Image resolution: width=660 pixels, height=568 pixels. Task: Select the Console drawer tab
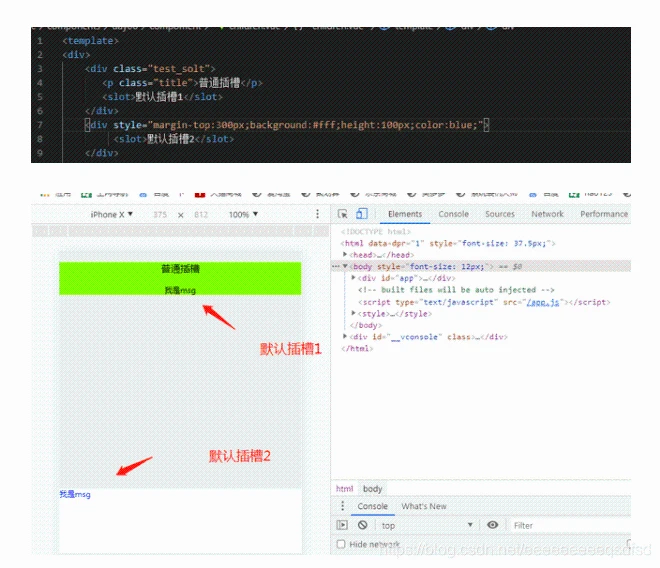click(x=373, y=506)
